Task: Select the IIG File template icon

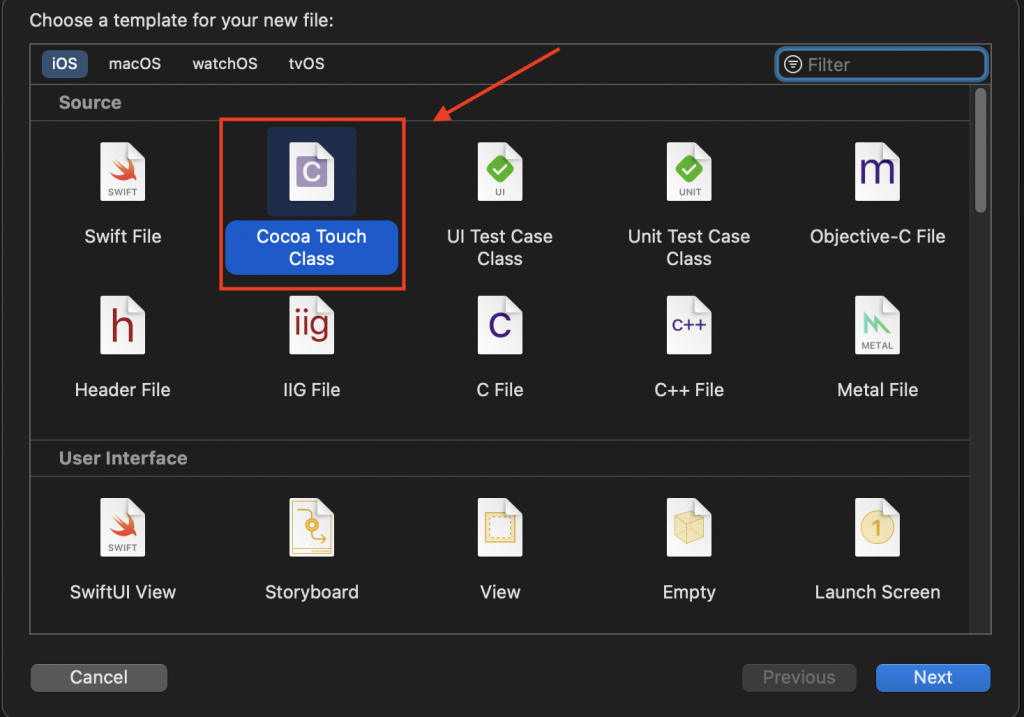Action: coord(312,325)
